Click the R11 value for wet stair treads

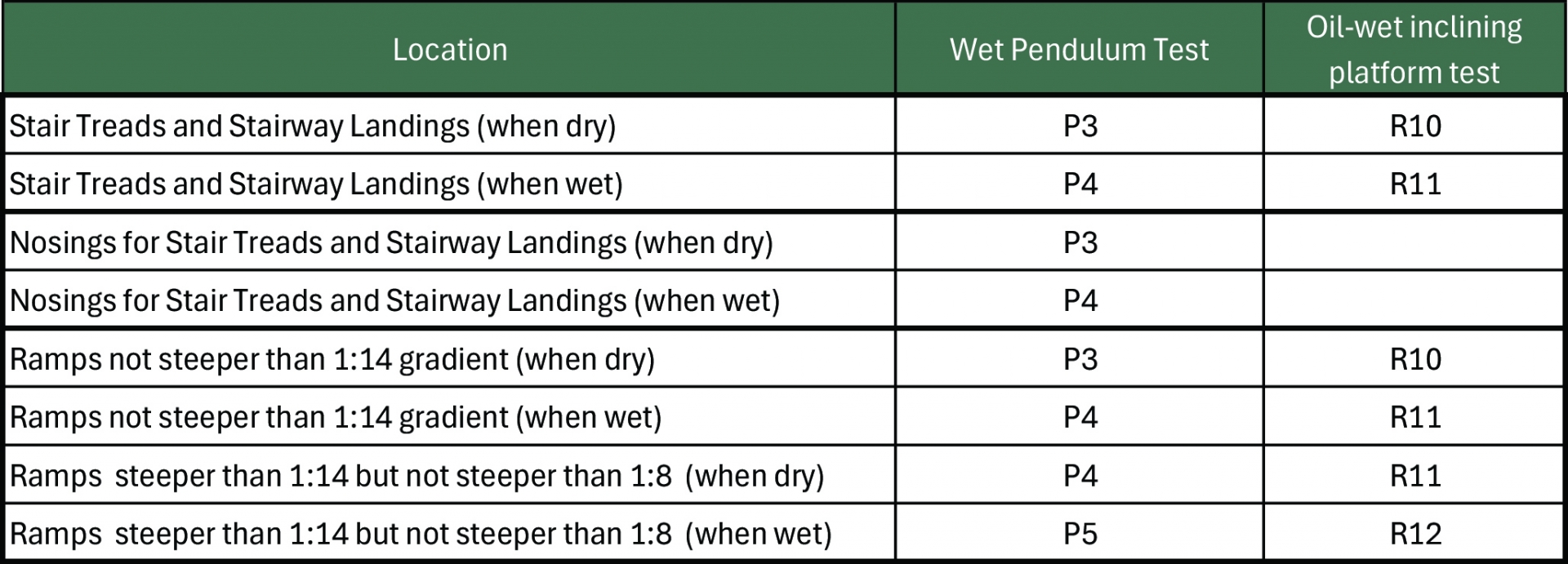1415,184
